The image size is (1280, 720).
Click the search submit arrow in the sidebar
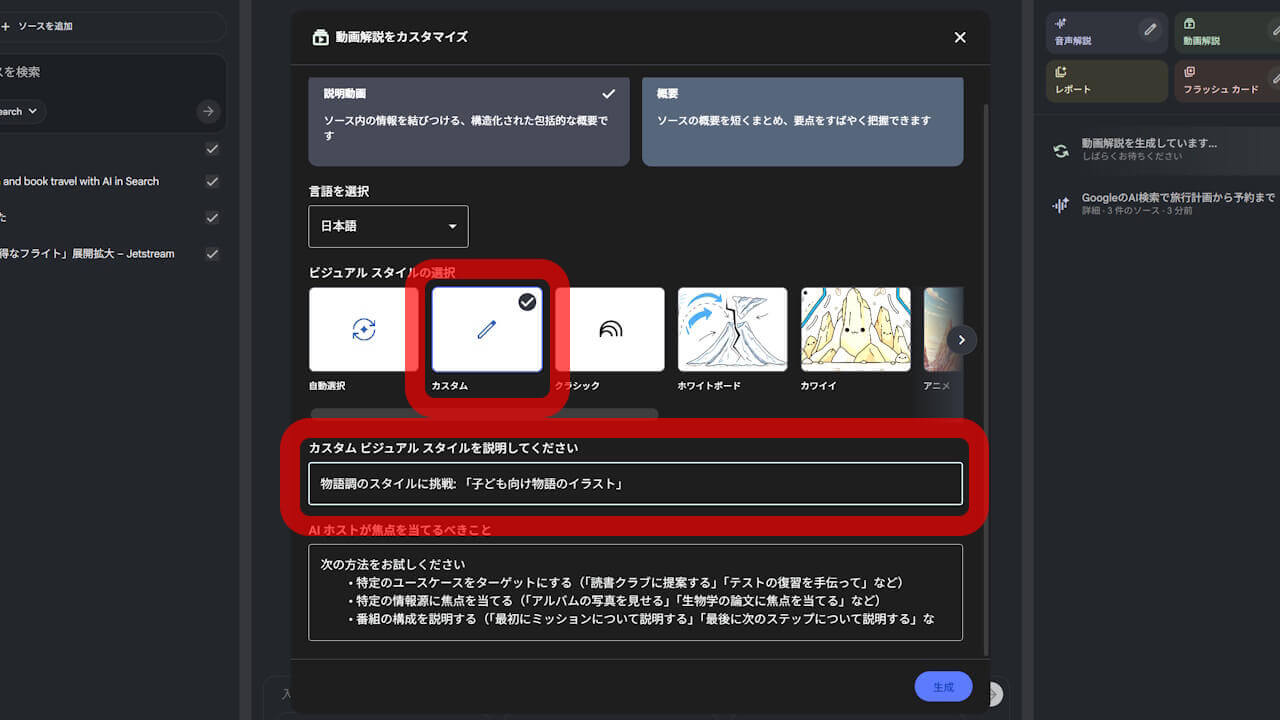pos(208,111)
